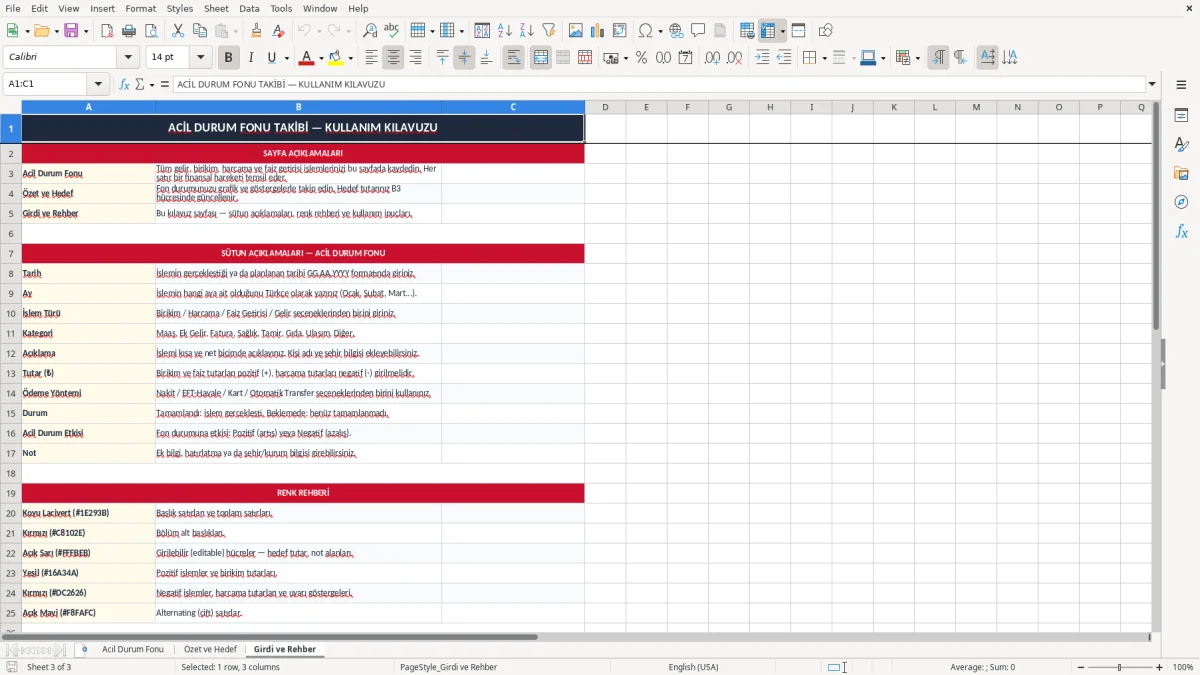Expand the Name Box dropdown

98,84
